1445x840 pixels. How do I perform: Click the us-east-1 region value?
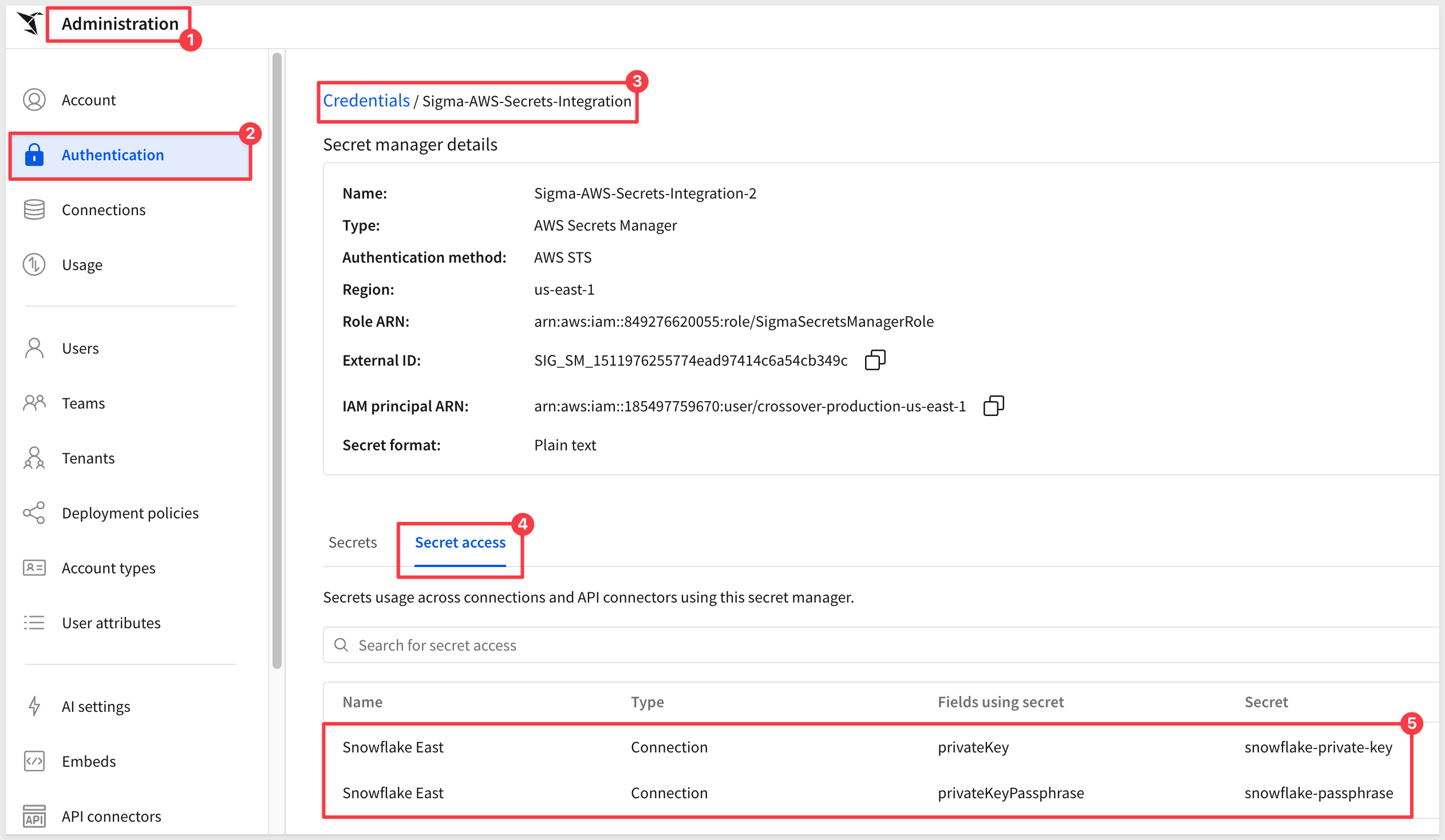pyautogui.click(x=564, y=290)
